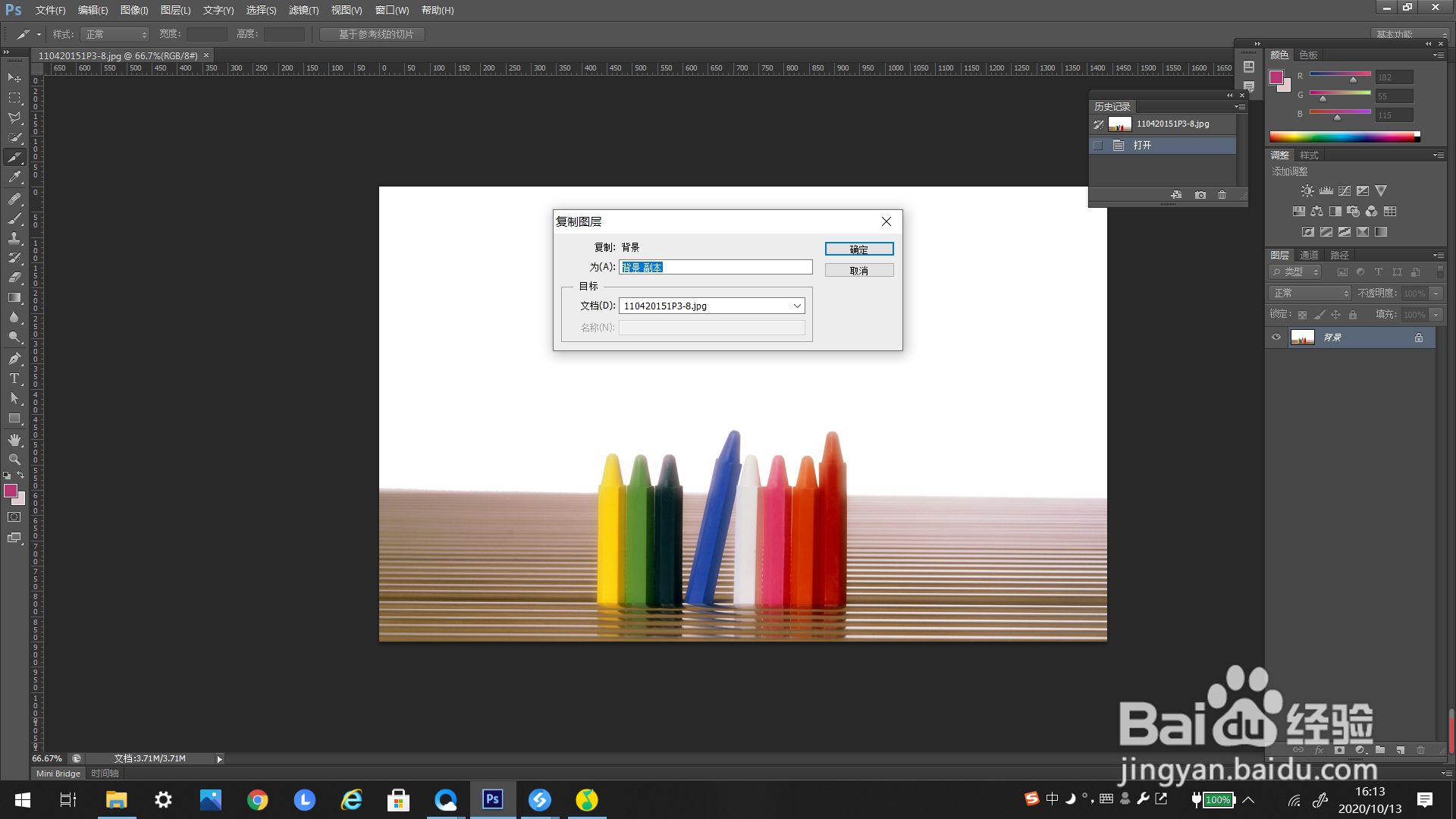The width and height of the screenshot is (1456, 819).
Task: Confirm with the 确定 button
Action: pos(858,249)
